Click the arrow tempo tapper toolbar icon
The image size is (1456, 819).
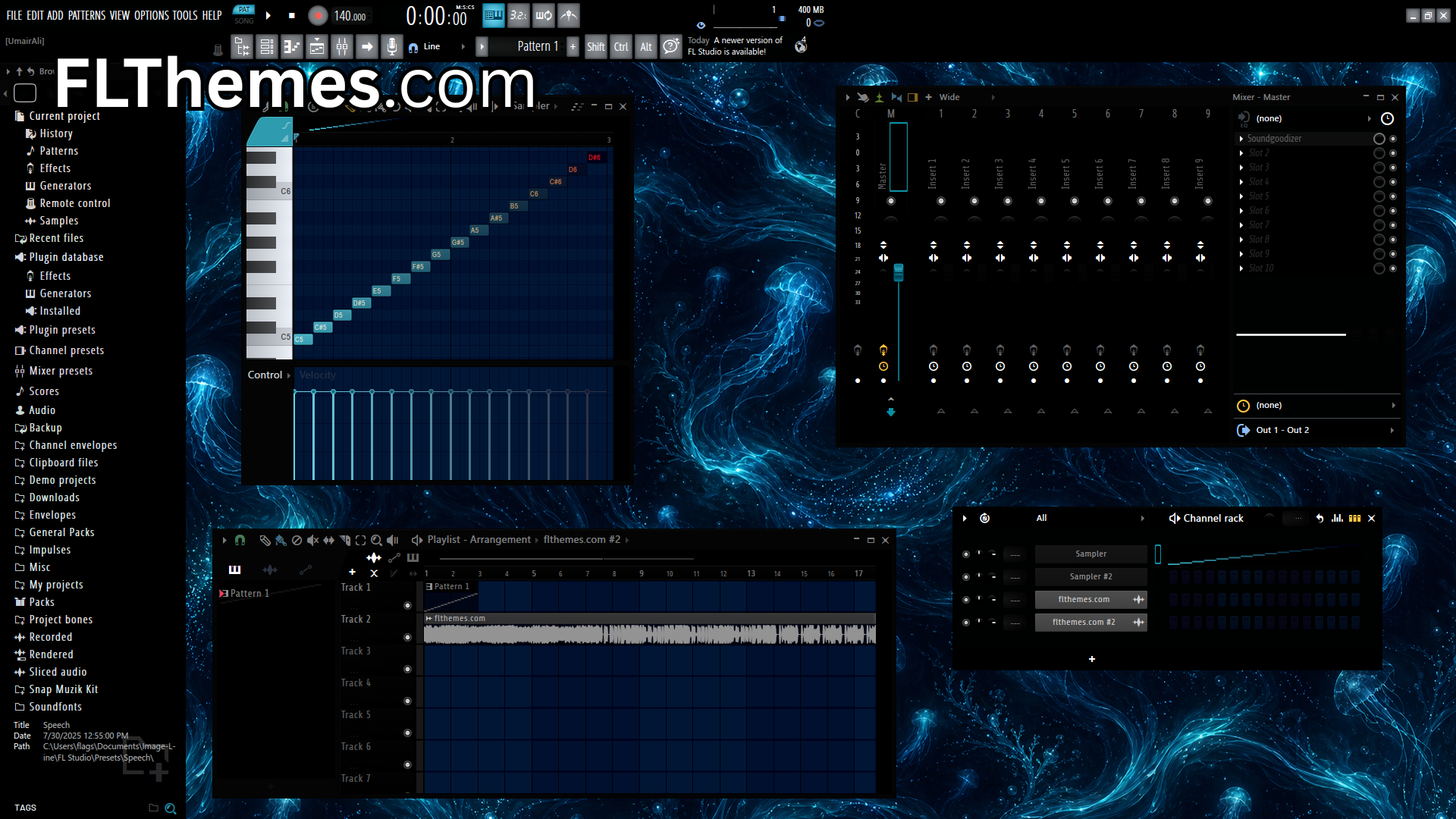coord(367,47)
